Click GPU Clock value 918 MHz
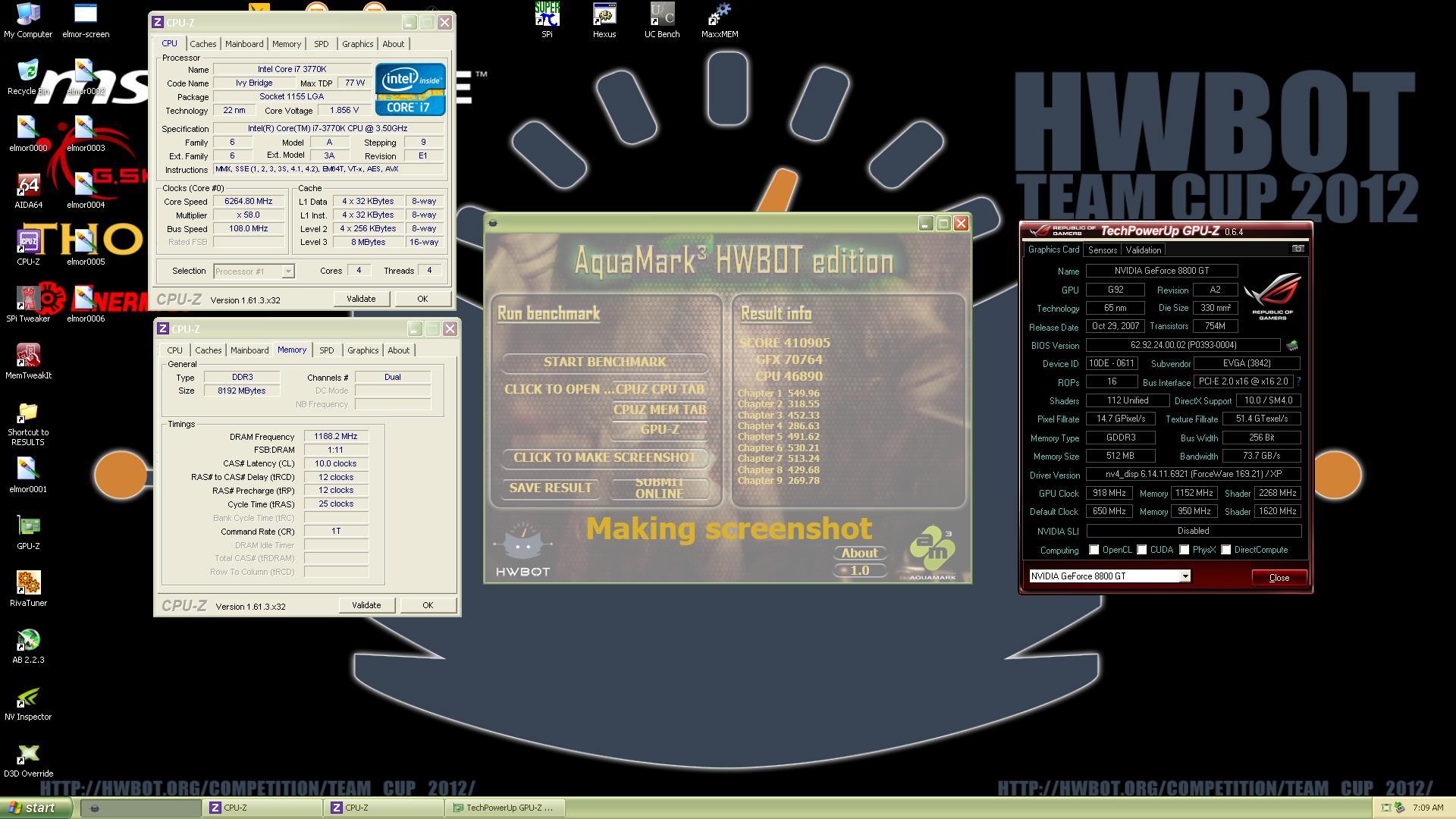Image resolution: width=1456 pixels, height=819 pixels. (x=1109, y=493)
